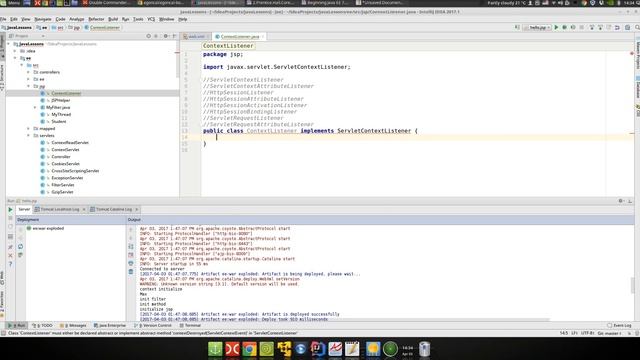
Task: Click the Rerun green arrow in Run panel
Action: [10, 209]
